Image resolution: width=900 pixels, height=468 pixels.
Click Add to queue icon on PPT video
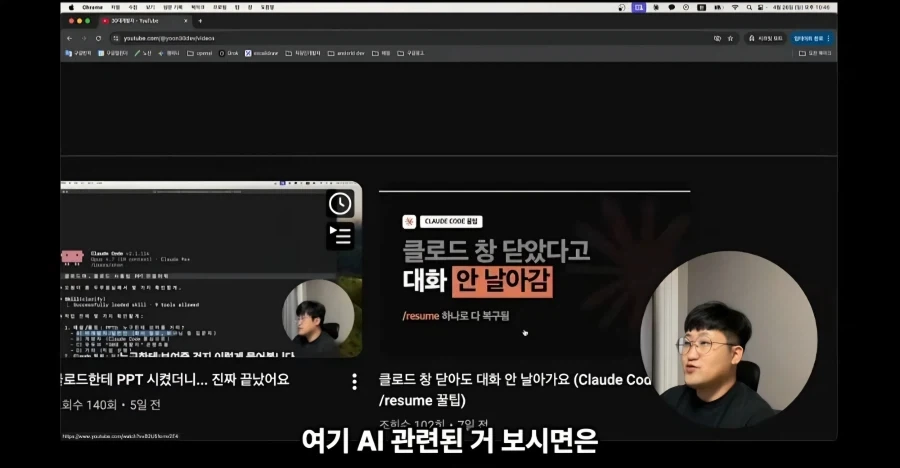pos(340,235)
